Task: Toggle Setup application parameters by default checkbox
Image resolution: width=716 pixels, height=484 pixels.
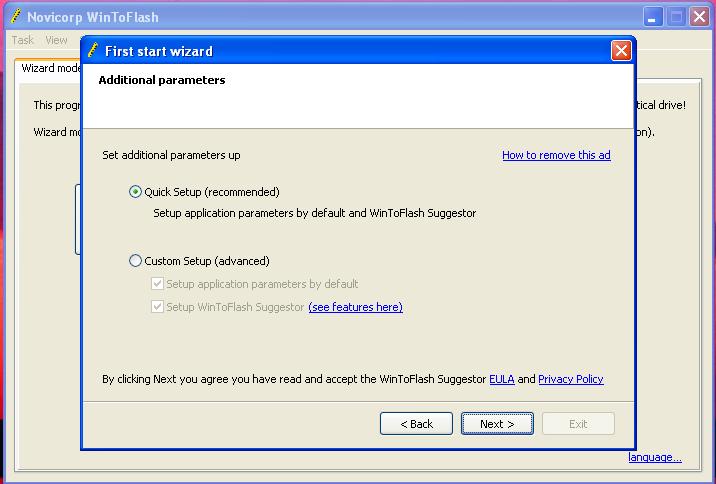Action: 157,284
